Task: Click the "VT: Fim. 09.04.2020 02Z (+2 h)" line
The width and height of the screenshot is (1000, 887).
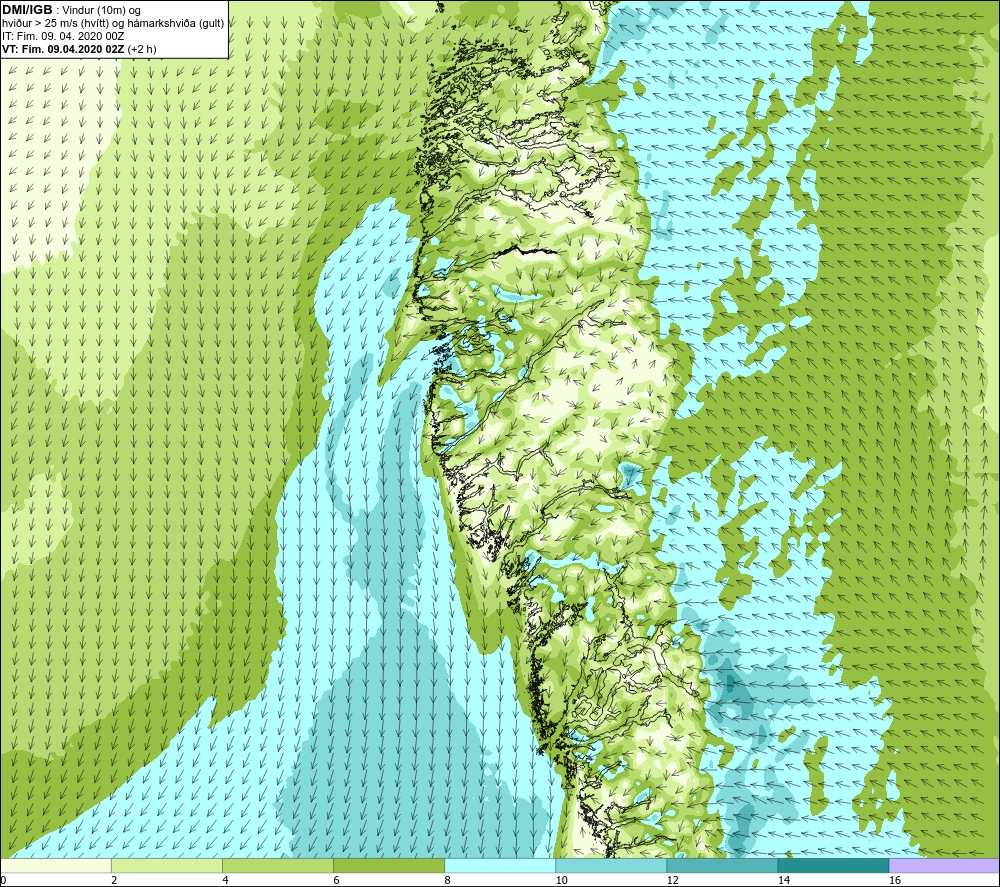Action: point(79,49)
